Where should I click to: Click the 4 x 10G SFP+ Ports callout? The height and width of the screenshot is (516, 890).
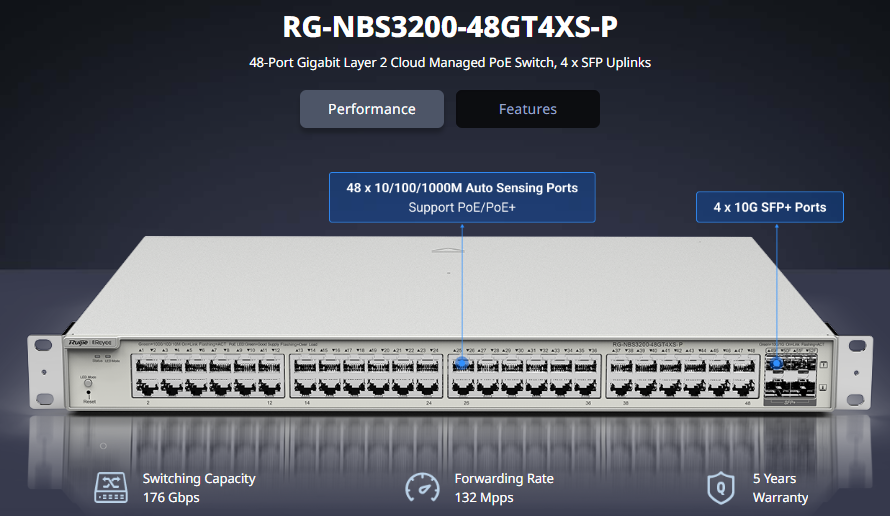[x=770, y=207]
